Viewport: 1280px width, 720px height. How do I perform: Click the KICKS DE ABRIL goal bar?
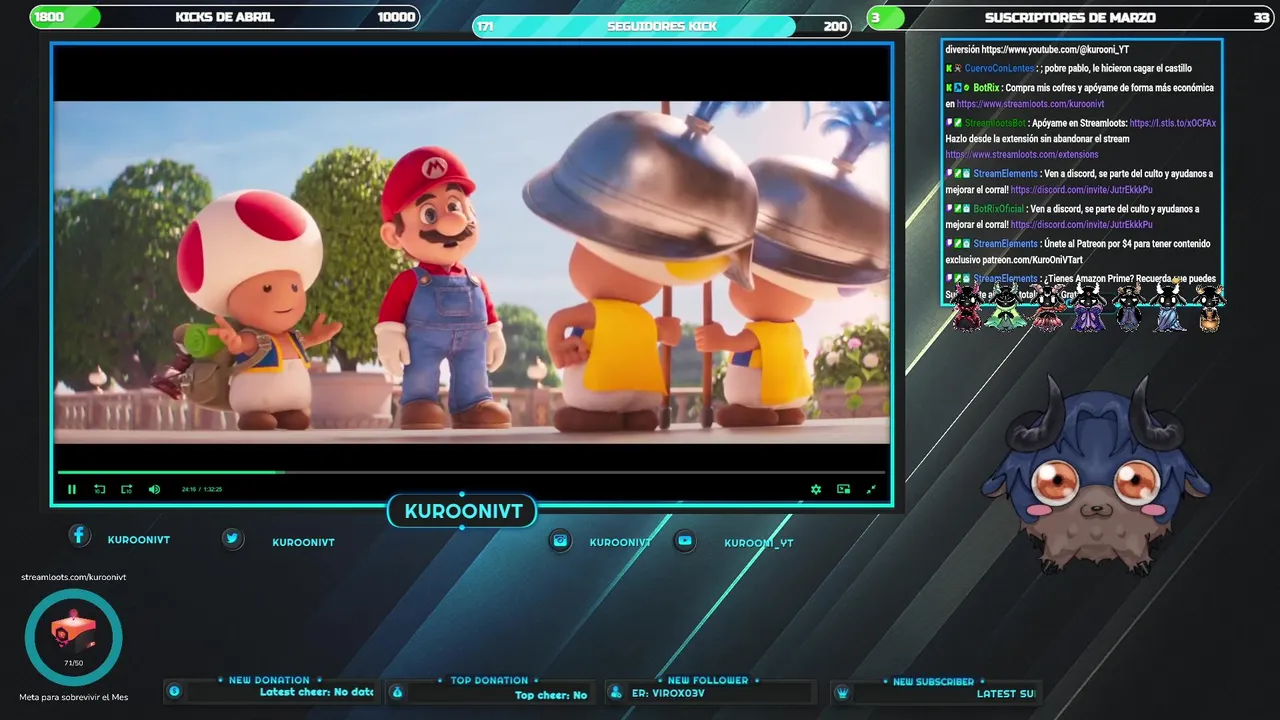(225, 17)
